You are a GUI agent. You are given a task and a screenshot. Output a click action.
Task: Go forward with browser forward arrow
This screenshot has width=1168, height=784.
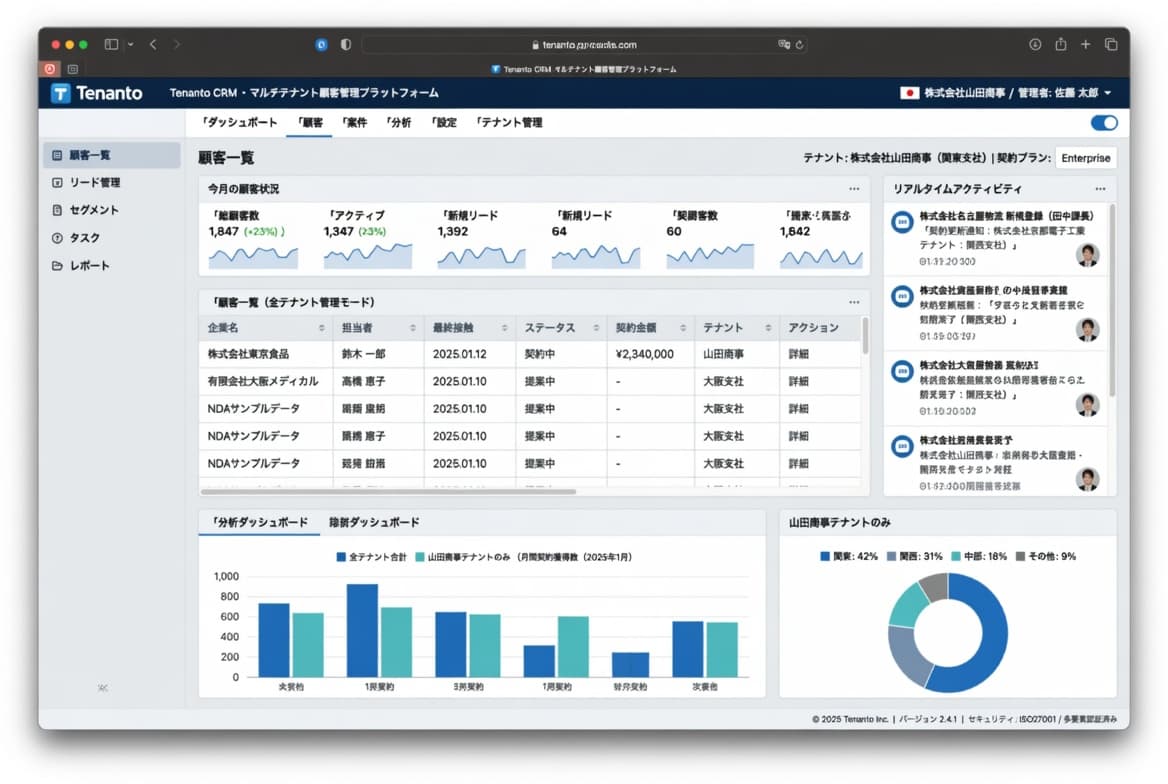point(177,45)
